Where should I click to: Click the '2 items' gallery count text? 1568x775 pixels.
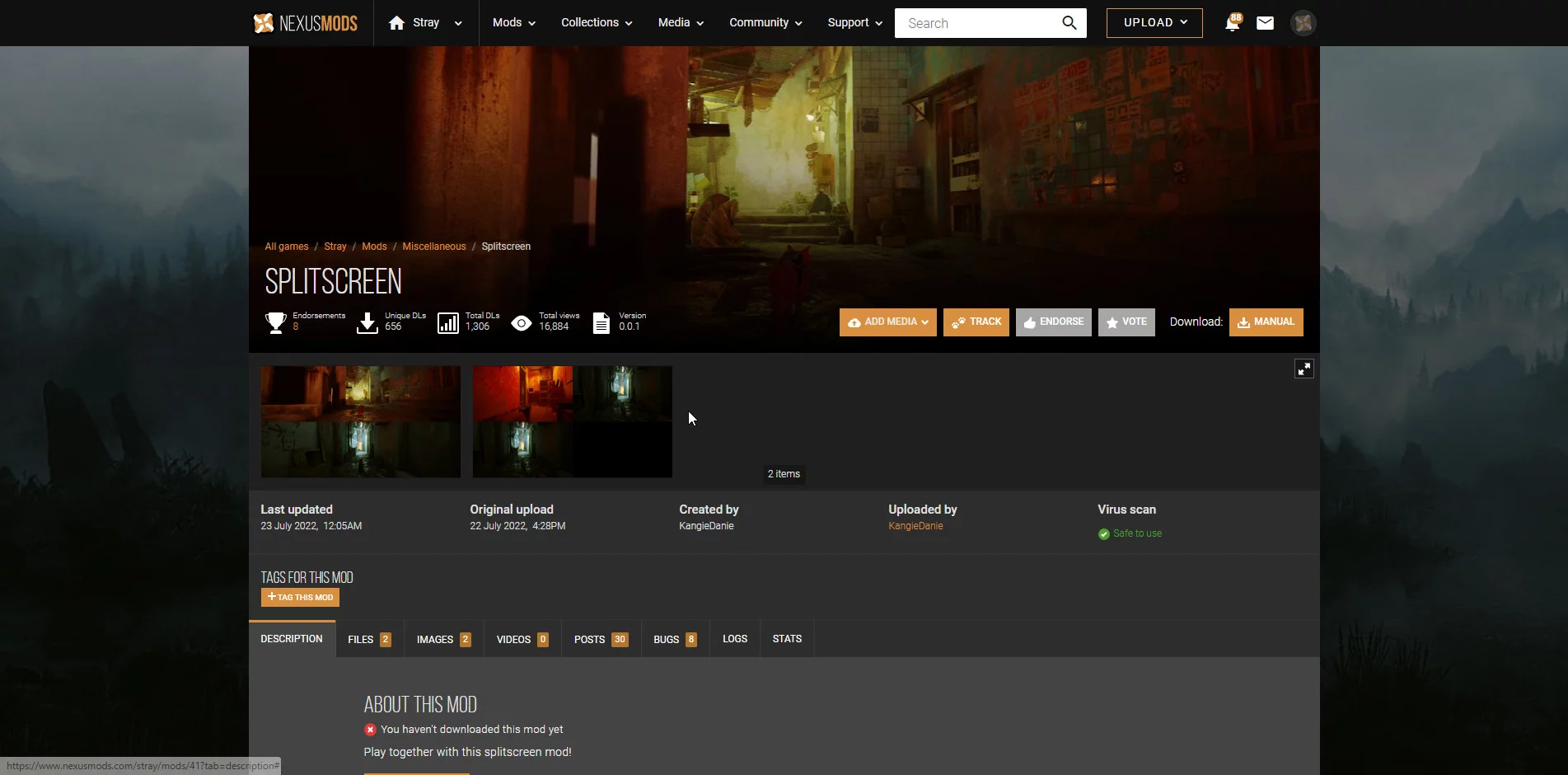pos(784,474)
